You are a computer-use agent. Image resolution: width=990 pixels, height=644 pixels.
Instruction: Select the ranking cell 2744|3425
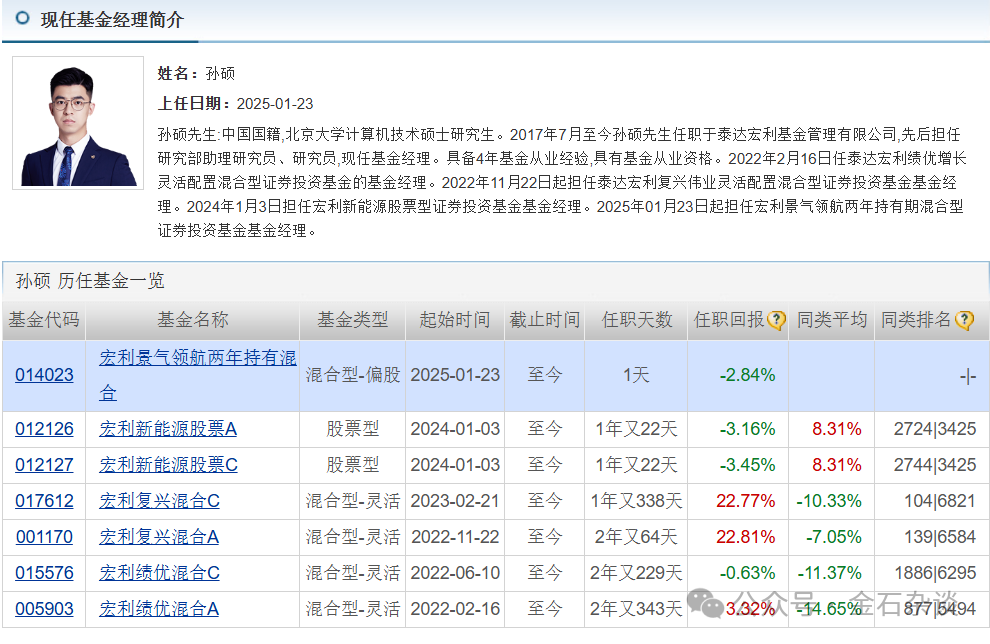pyautogui.click(x=934, y=465)
